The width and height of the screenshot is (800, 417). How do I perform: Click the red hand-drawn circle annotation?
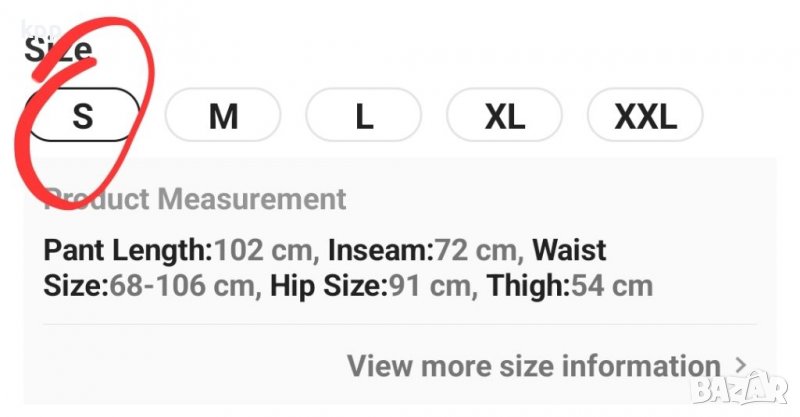pyautogui.click(x=150, y=60)
